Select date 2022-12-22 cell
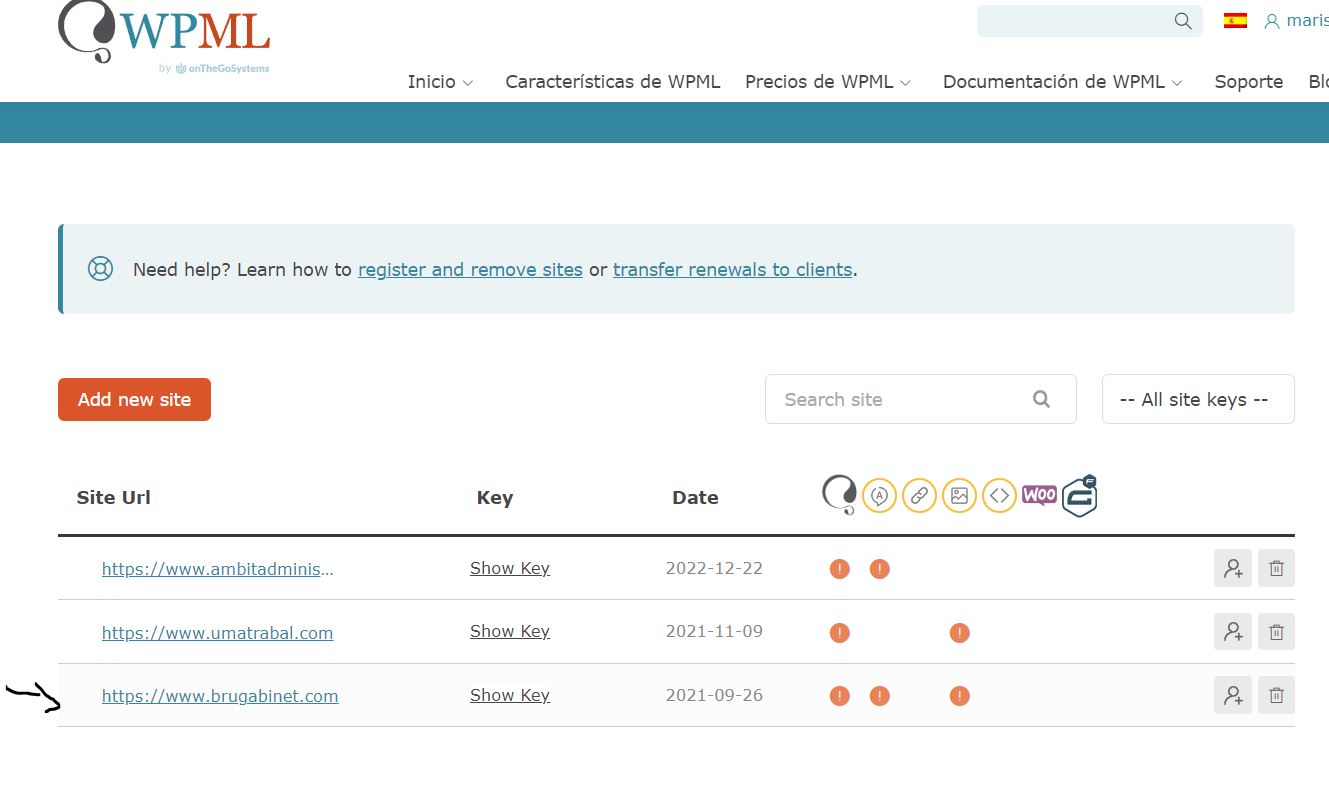Image resolution: width=1329 pixels, height=791 pixels. [714, 568]
